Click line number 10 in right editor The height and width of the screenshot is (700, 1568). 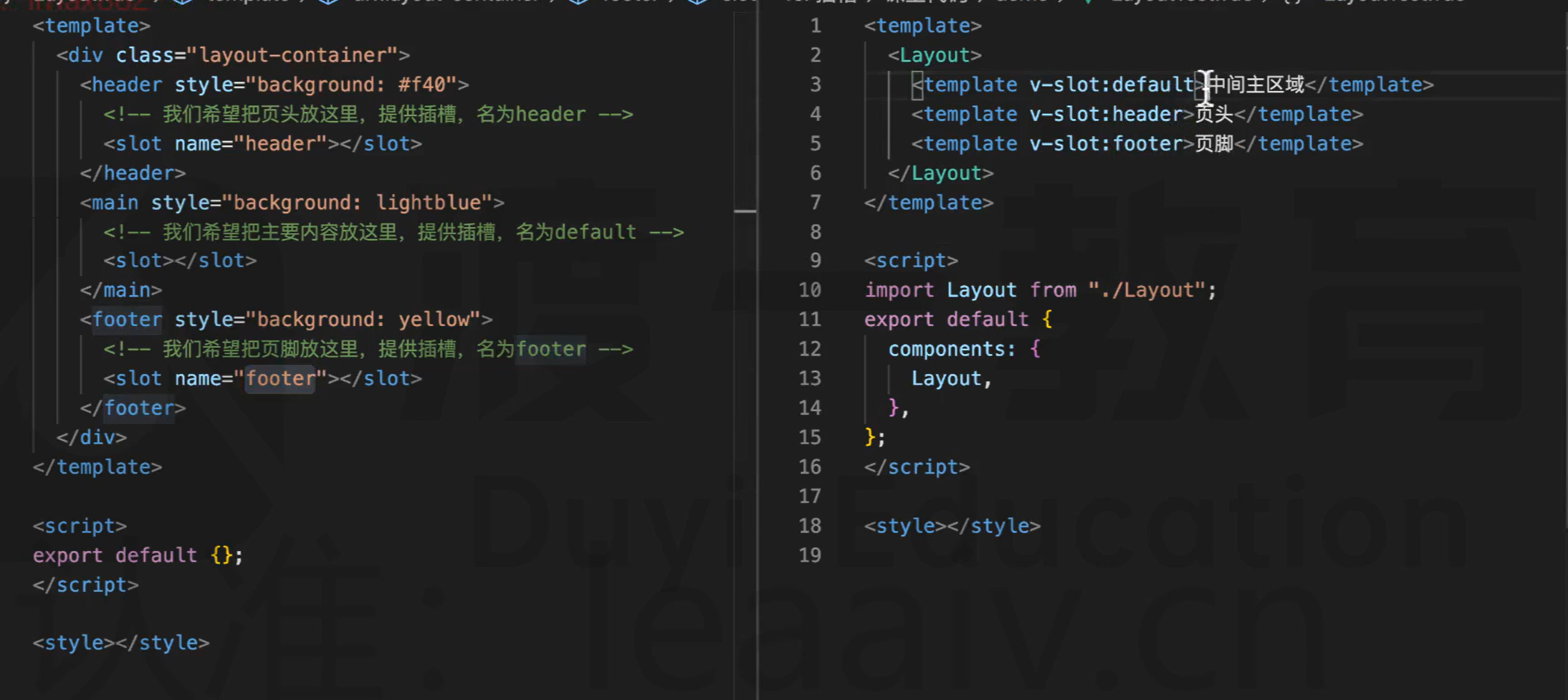810,290
